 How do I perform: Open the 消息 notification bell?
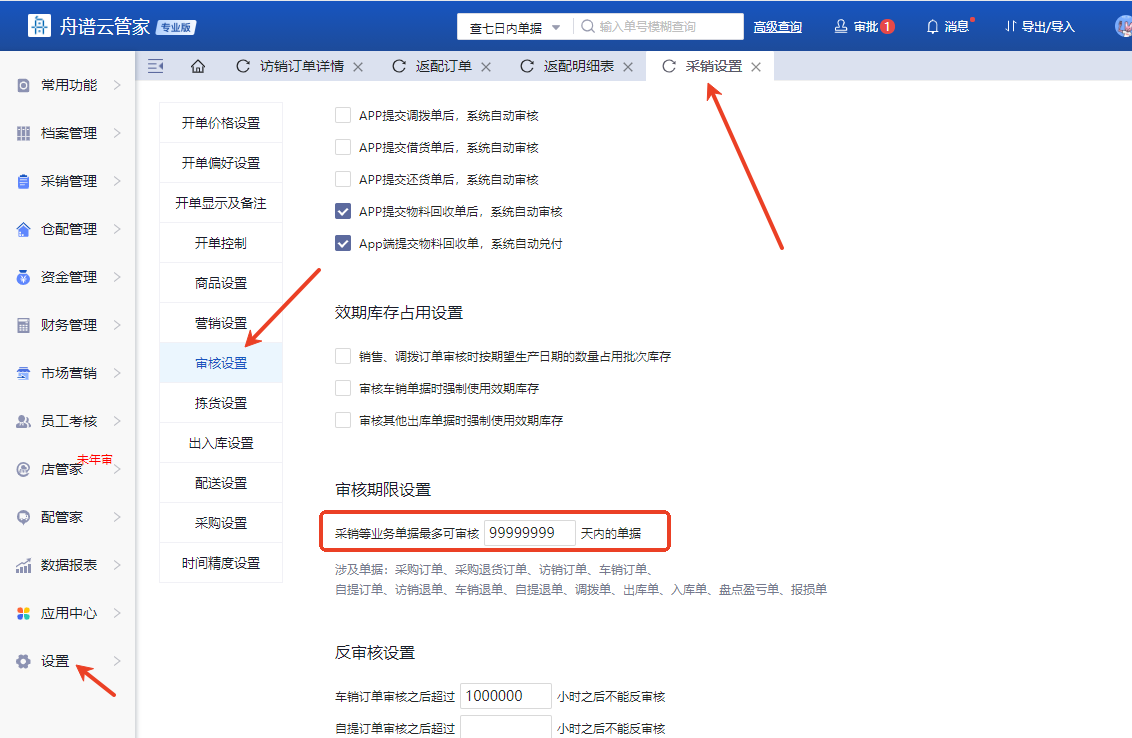[932, 27]
